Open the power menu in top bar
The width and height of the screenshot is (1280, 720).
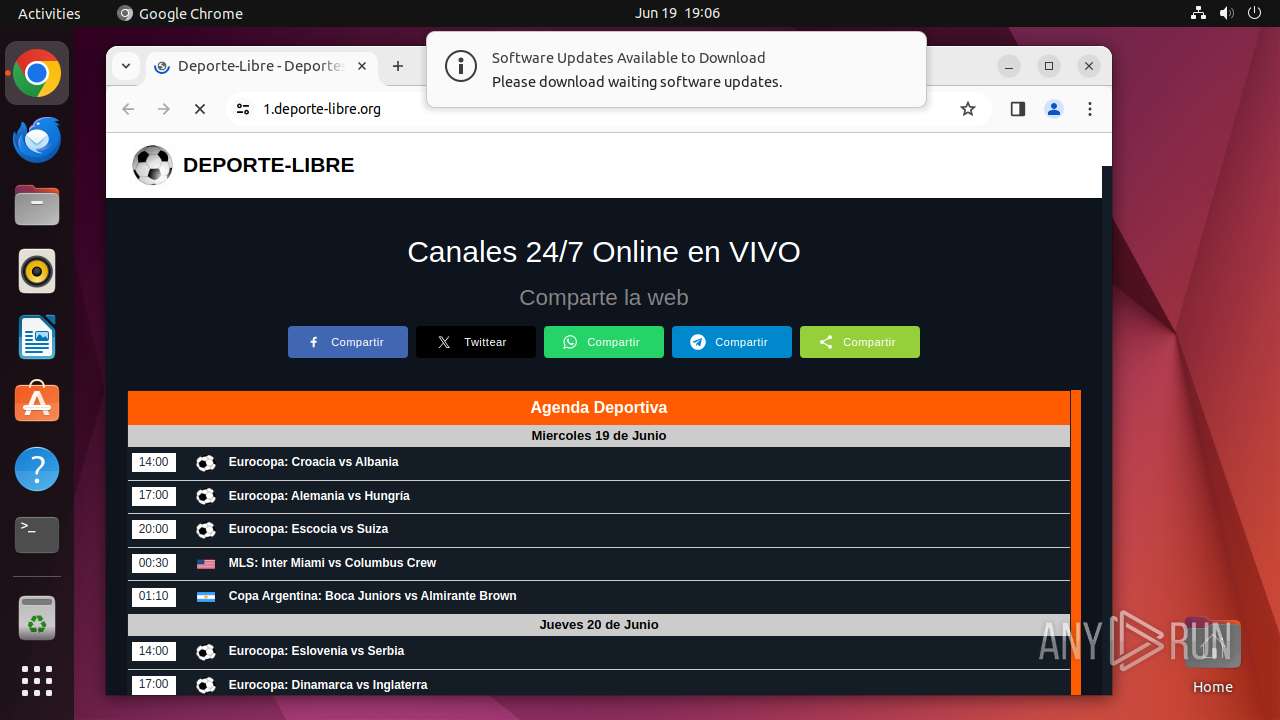tap(1255, 13)
